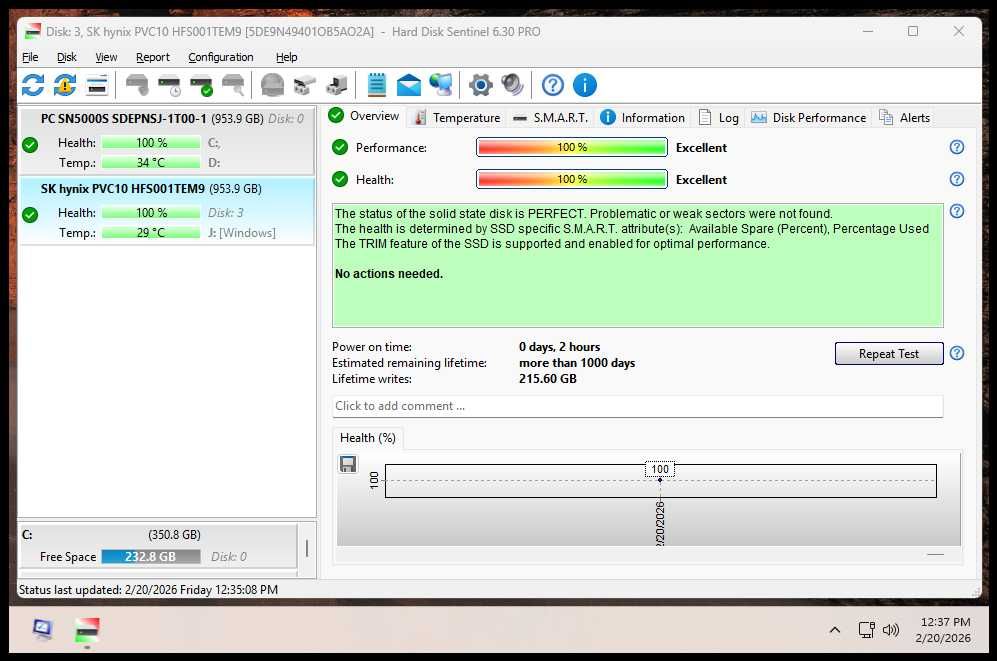The image size is (997, 661).
Task: Click the Refresh disk status toolbar icon
Action: point(32,85)
